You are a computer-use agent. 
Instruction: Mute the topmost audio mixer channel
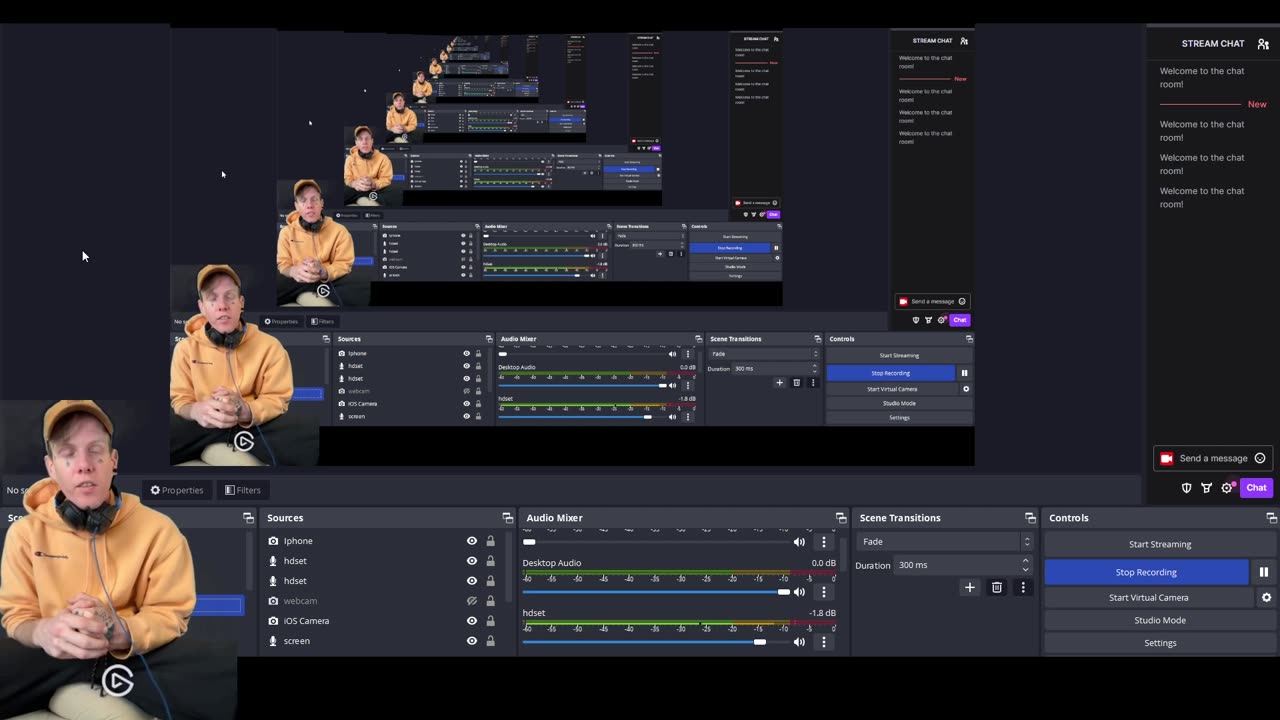tap(799, 542)
